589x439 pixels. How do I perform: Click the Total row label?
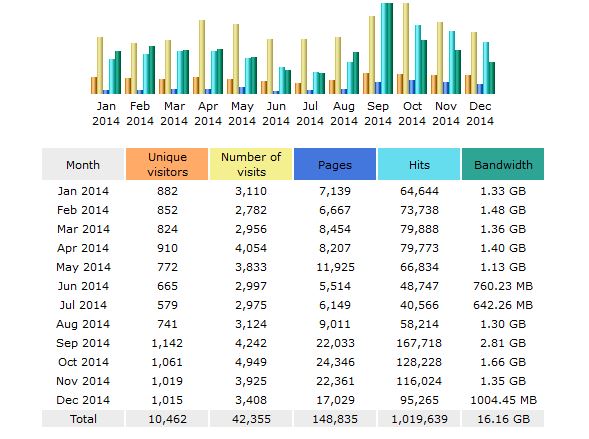[x=83, y=419]
